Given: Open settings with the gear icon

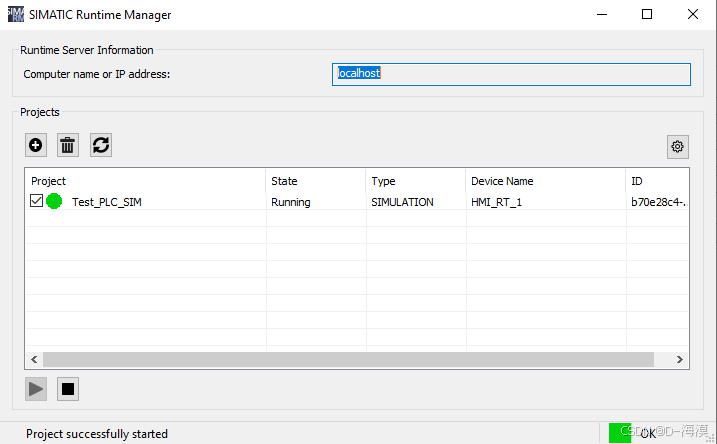Looking at the screenshot, I should [677, 147].
